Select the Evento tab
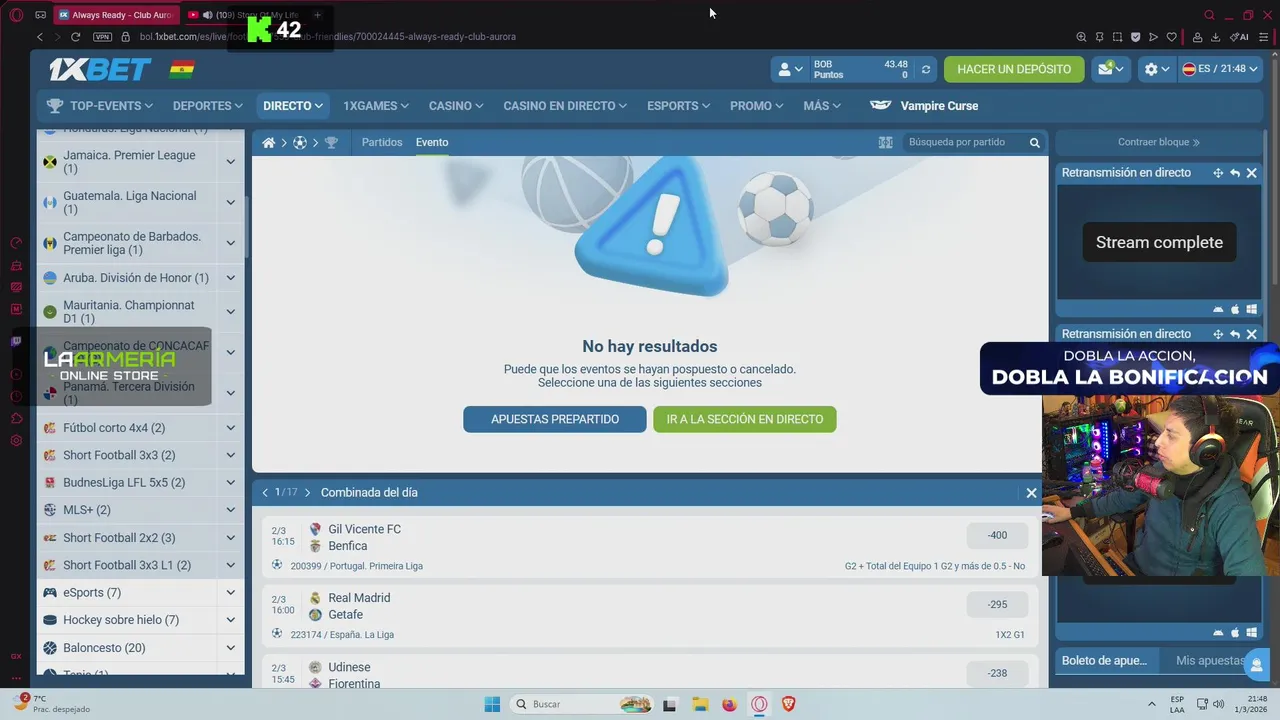This screenshot has width=1280, height=720. (x=432, y=143)
